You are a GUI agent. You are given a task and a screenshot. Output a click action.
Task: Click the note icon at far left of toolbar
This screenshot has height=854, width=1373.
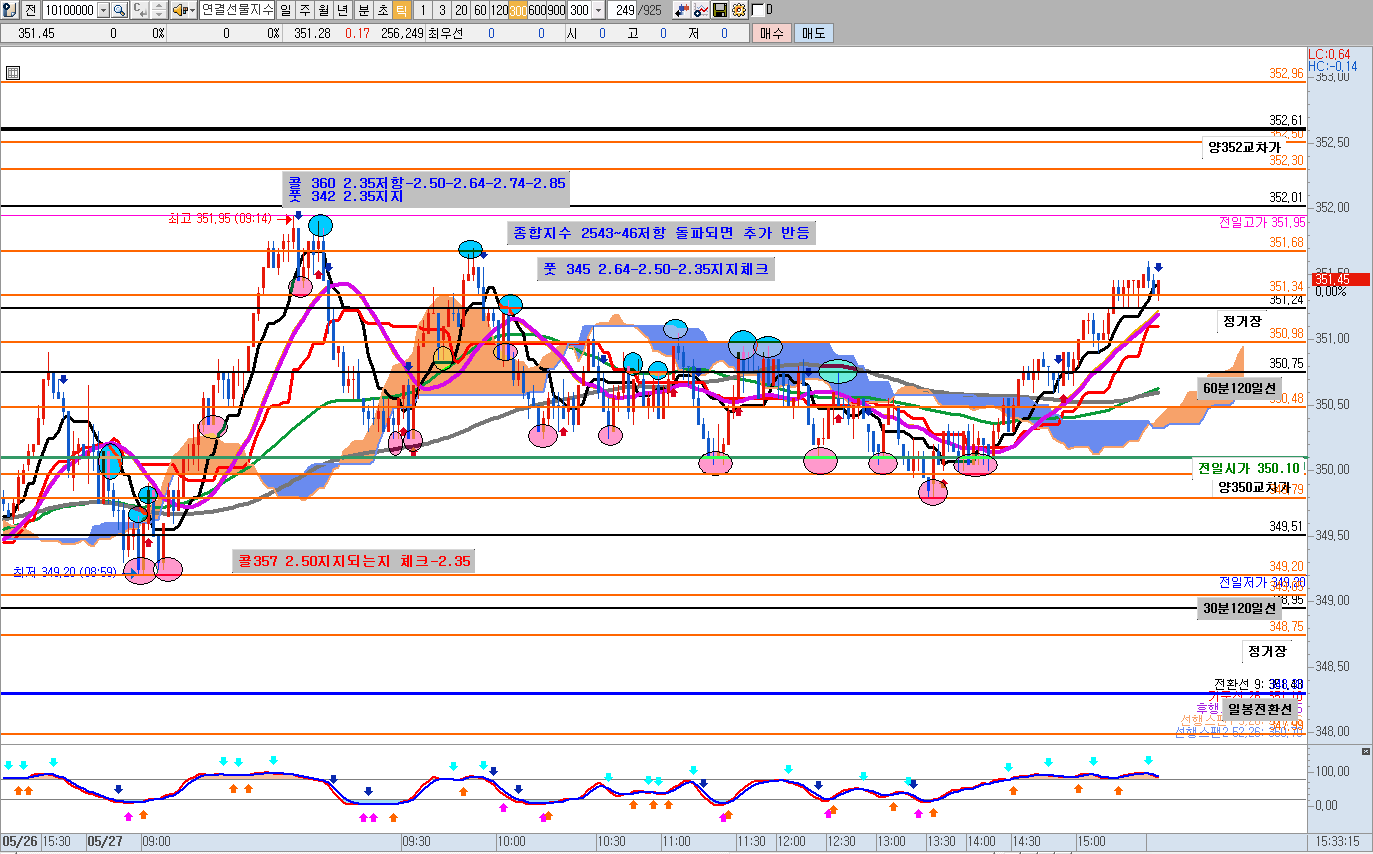coord(9,10)
